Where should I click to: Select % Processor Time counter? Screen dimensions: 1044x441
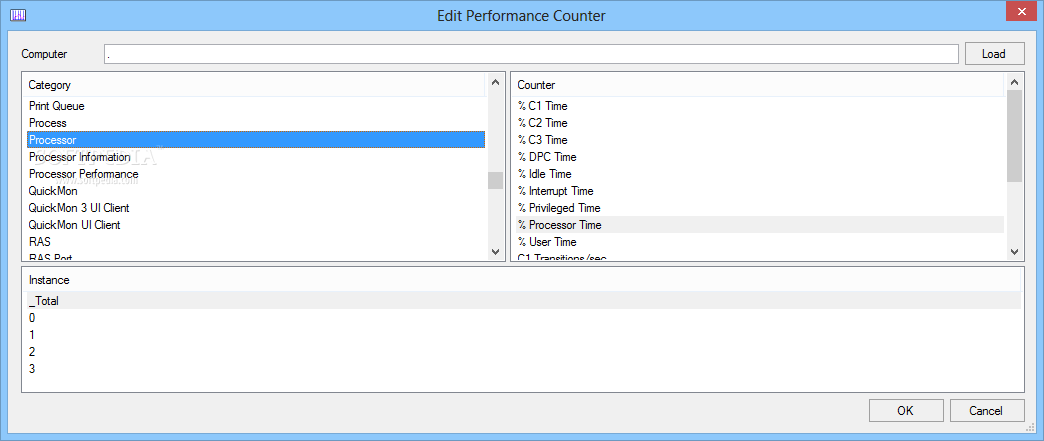point(760,225)
